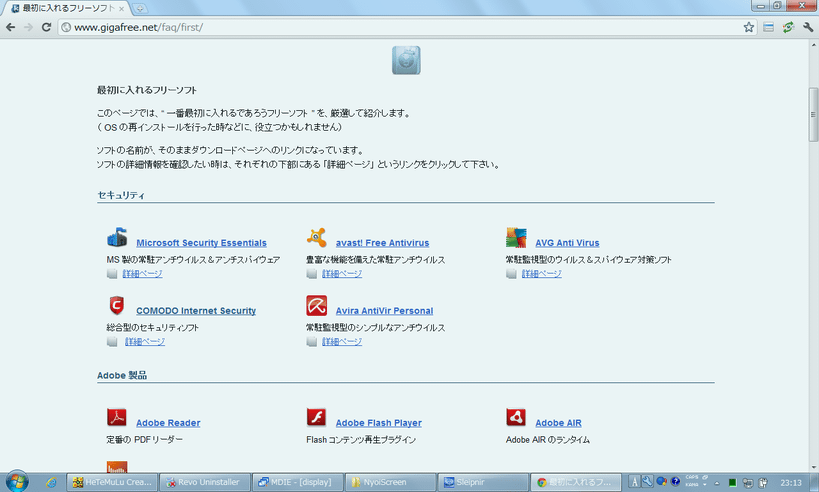The image size is (819, 492).
Task: Select the 最初に入れるフリーソフト browser tab
Action: 68,8
